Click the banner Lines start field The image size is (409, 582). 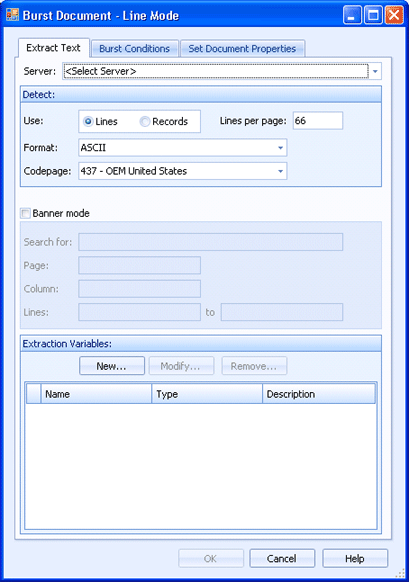140,312
